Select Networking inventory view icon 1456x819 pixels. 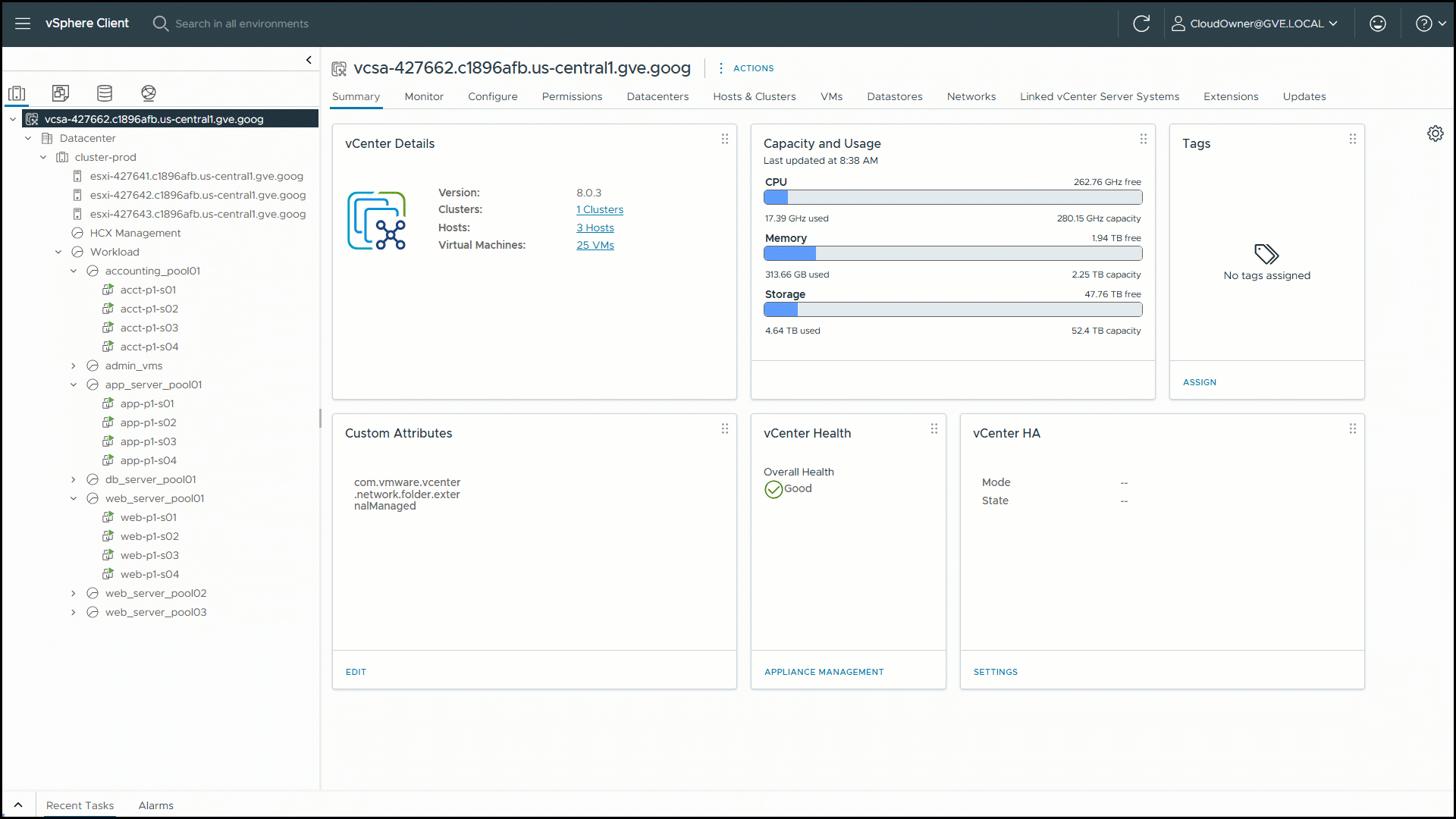(149, 93)
